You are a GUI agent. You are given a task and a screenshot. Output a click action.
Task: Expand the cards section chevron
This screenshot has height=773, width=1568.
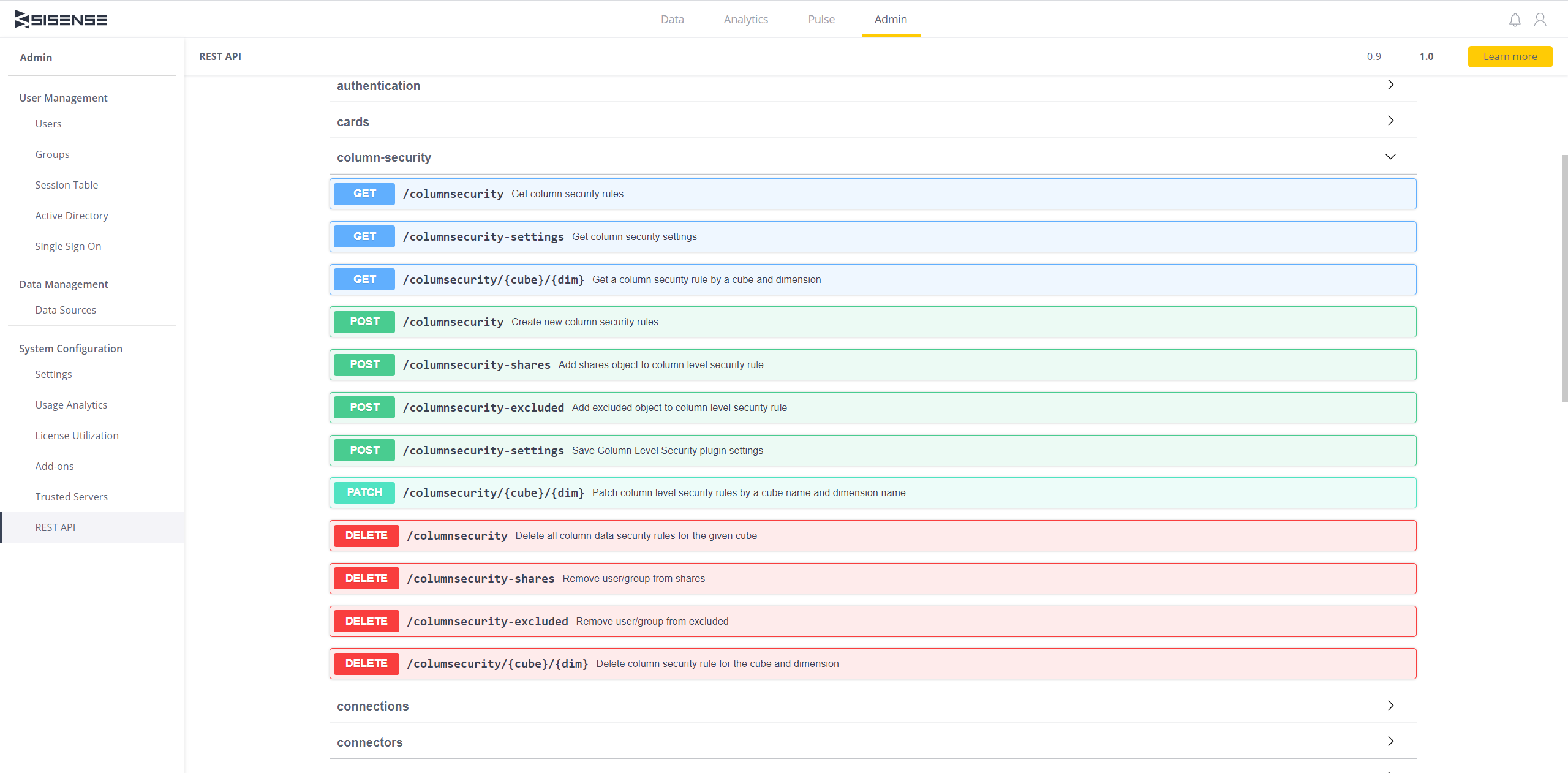pos(1390,121)
